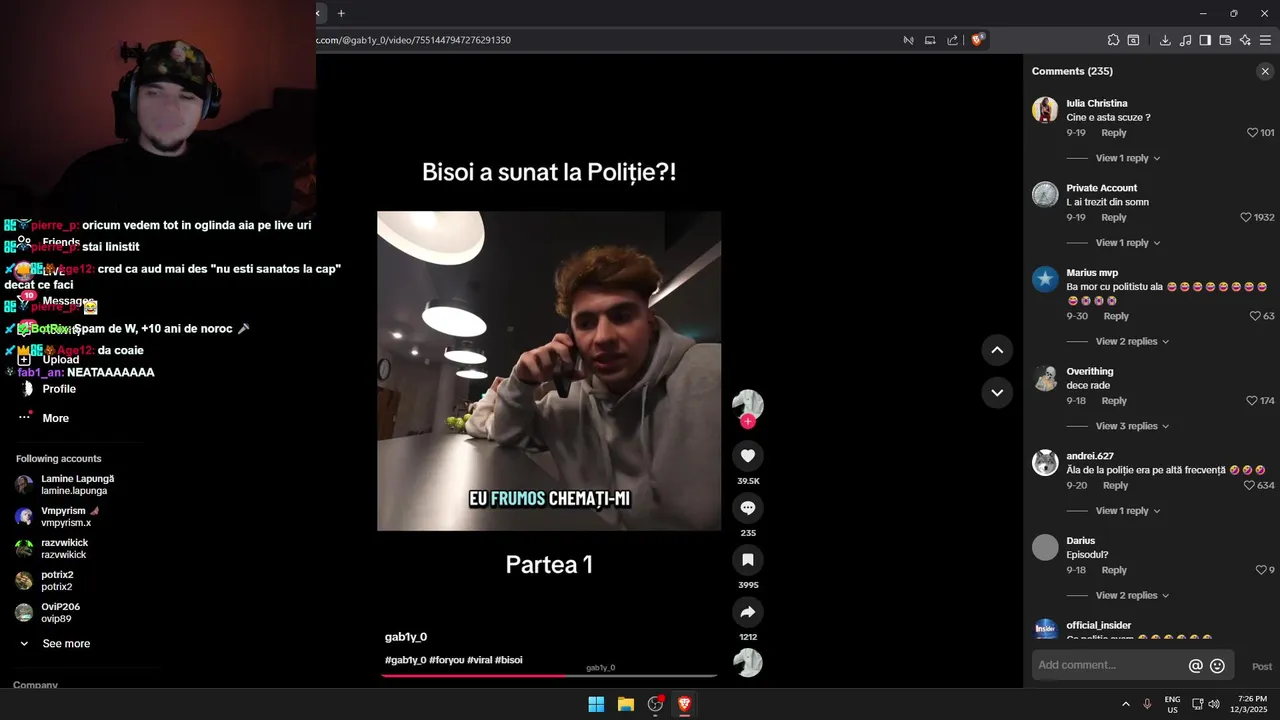Open the new tab plus button
Image resolution: width=1280 pixels, height=720 pixels.
[x=341, y=13]
